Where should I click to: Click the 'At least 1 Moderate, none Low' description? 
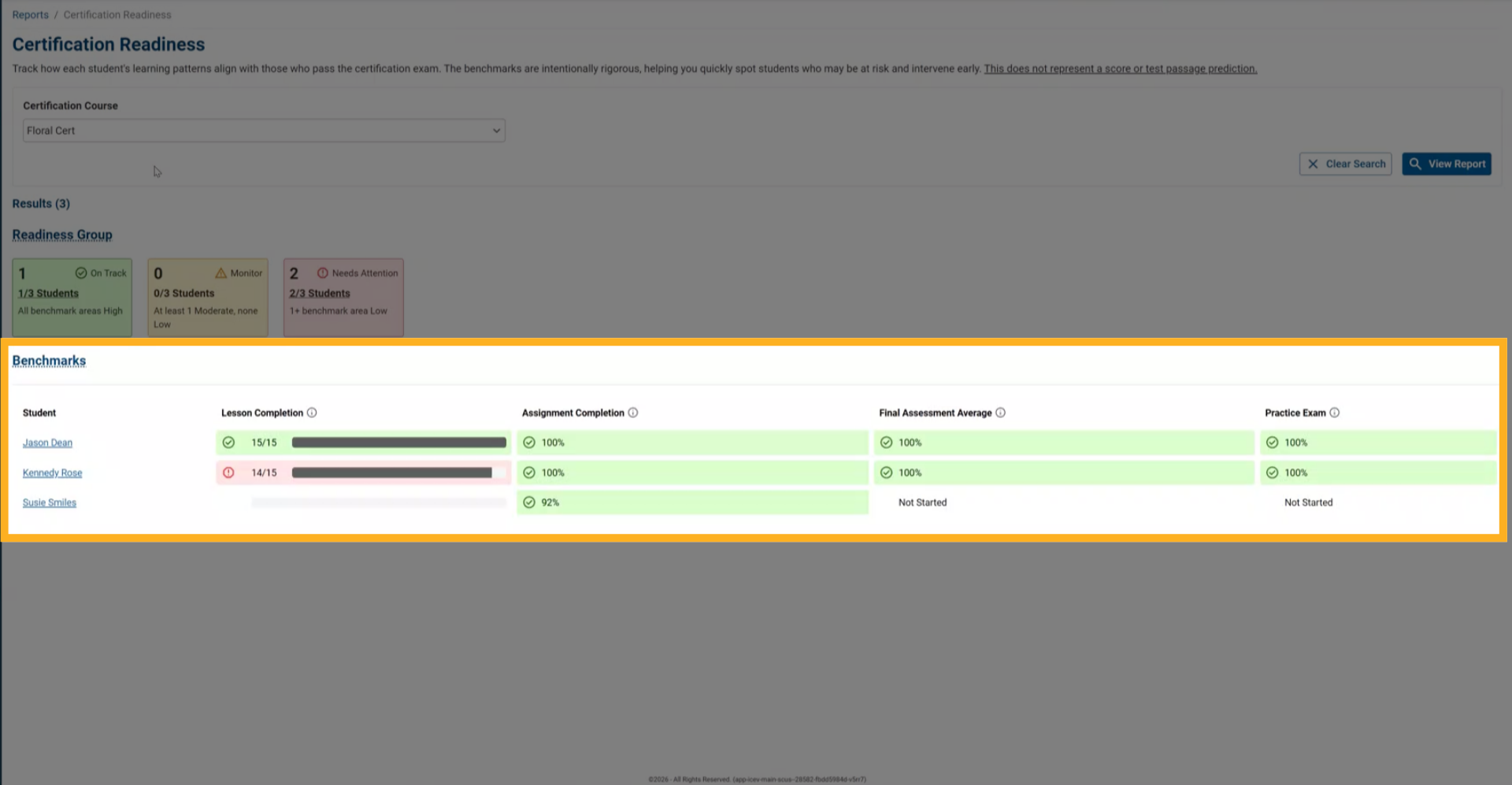206,317
